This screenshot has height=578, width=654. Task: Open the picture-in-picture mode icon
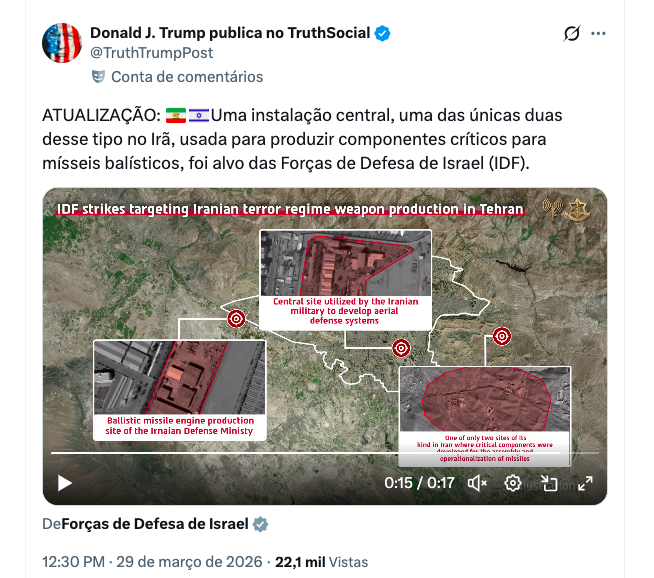(x=549, y=483)
